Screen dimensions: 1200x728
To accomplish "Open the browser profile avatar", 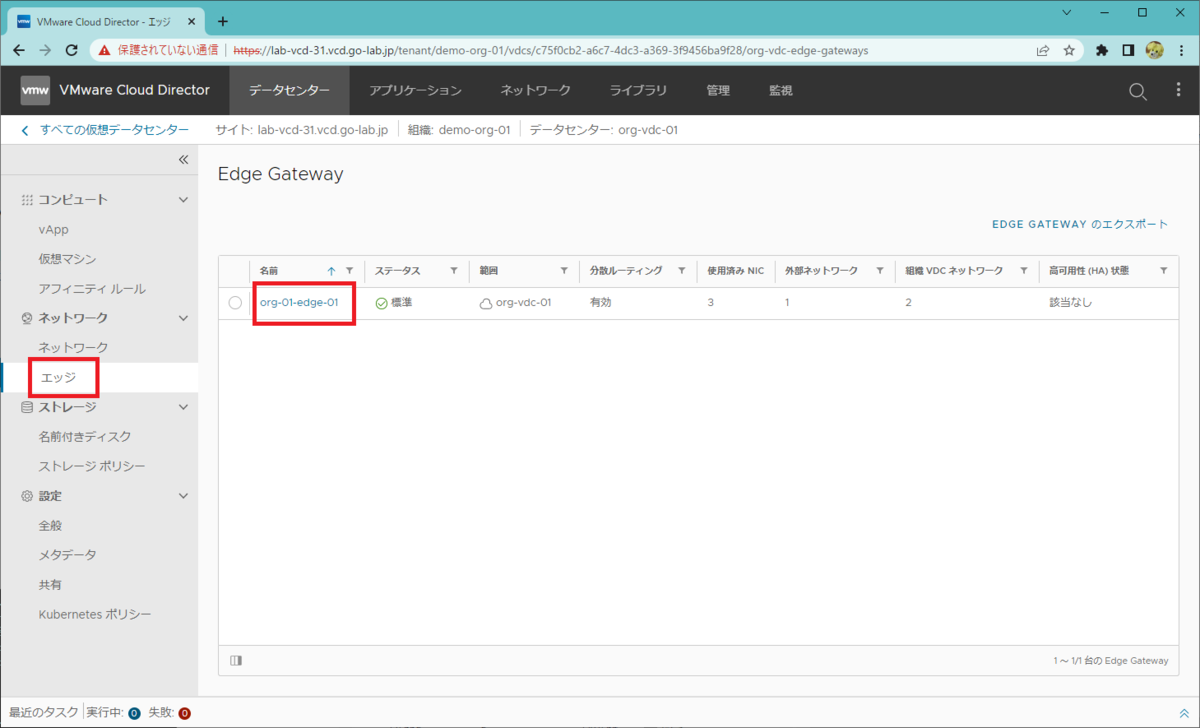I will coord(1154,49).
